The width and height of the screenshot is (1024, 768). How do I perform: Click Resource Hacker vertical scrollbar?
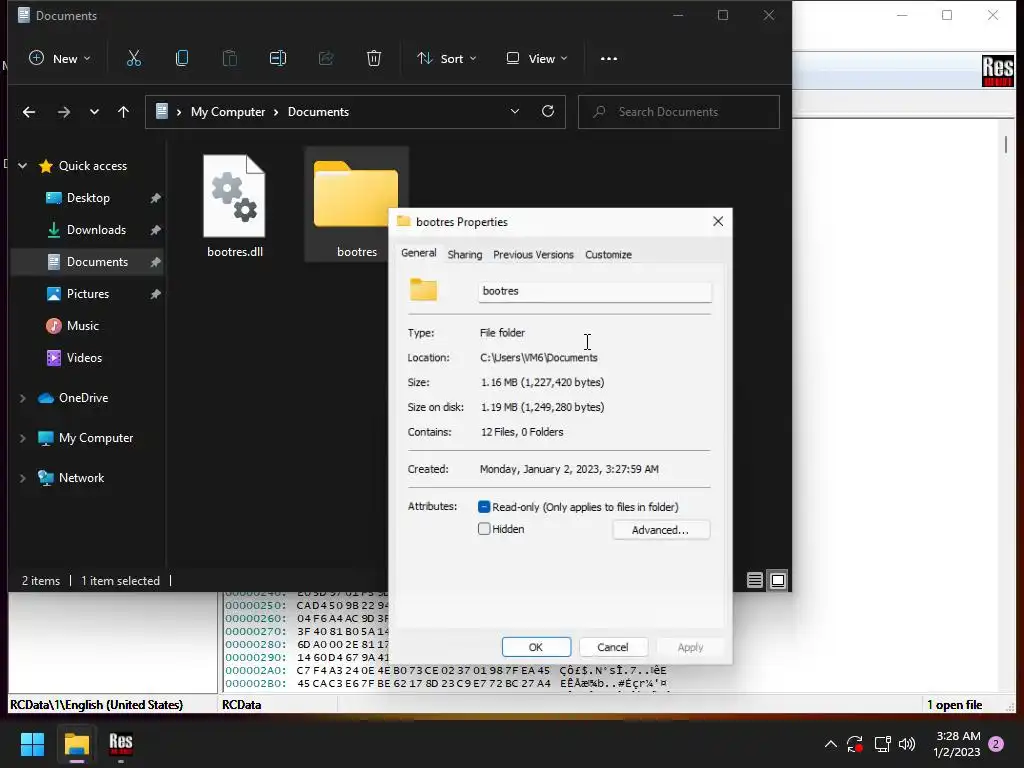[x=1006, y=144]
